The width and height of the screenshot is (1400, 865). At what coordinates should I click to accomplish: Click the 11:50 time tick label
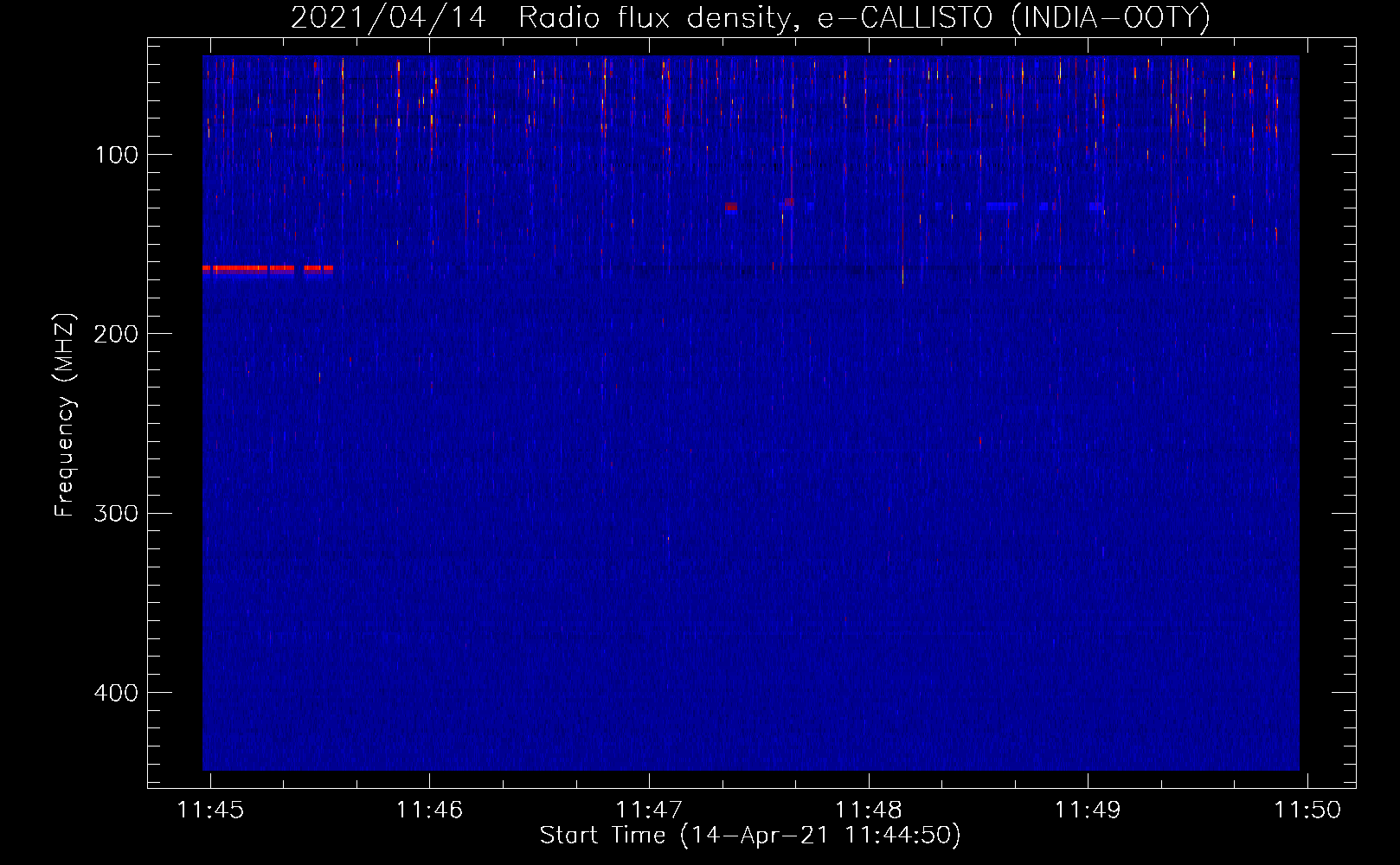coord(1307,810)
